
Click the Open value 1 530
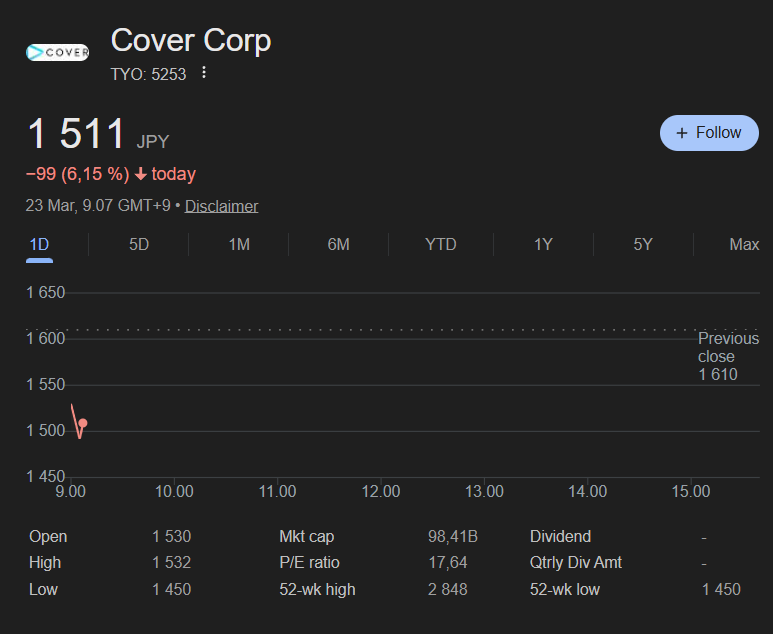coord(172,536)
